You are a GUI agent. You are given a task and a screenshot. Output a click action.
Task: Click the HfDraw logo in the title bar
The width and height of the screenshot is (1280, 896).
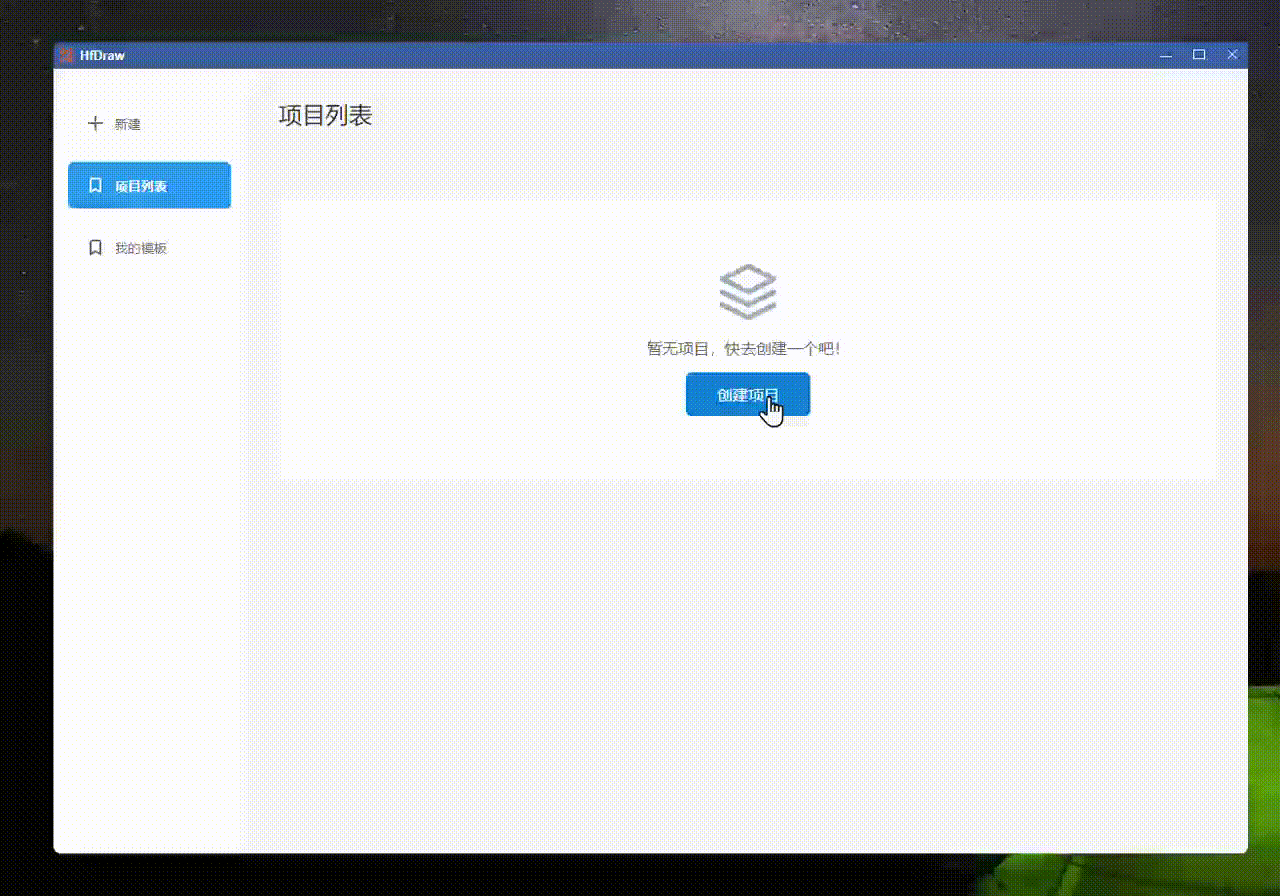tap(66, 55)
